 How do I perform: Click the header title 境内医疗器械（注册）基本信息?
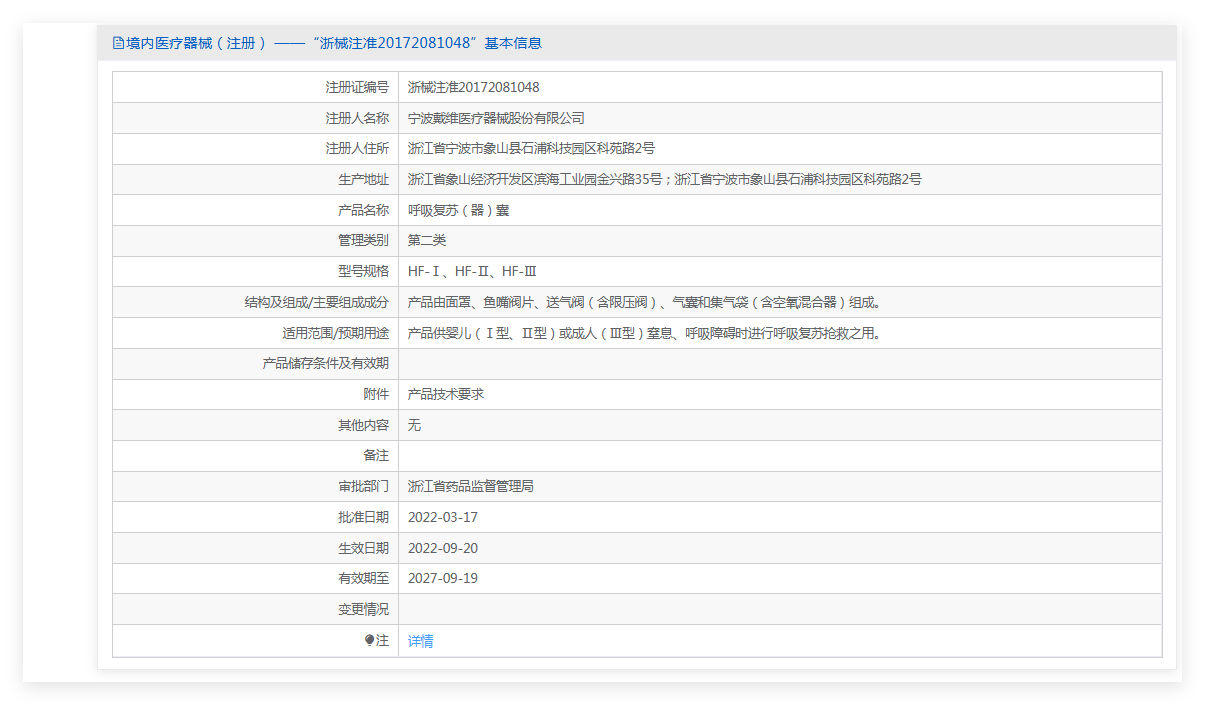click(x=334, y=43)
